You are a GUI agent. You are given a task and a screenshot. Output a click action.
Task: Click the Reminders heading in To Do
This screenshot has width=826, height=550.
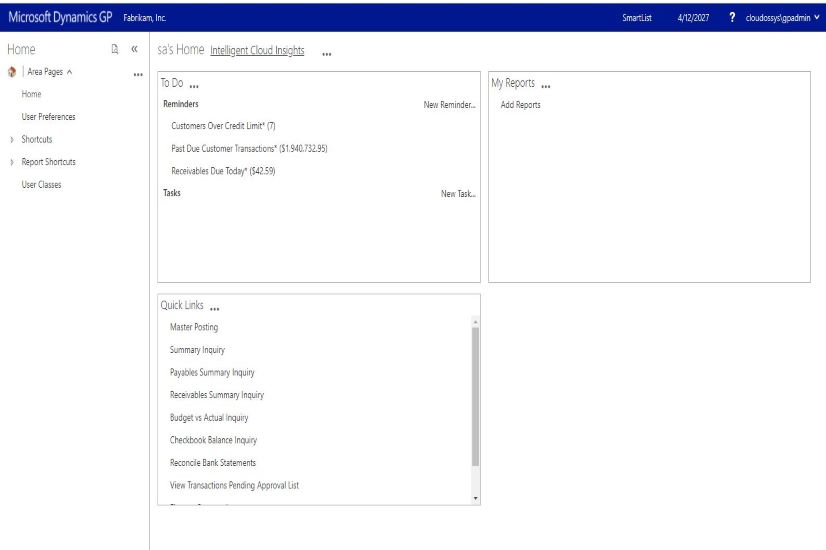click(x=181, y=104)
